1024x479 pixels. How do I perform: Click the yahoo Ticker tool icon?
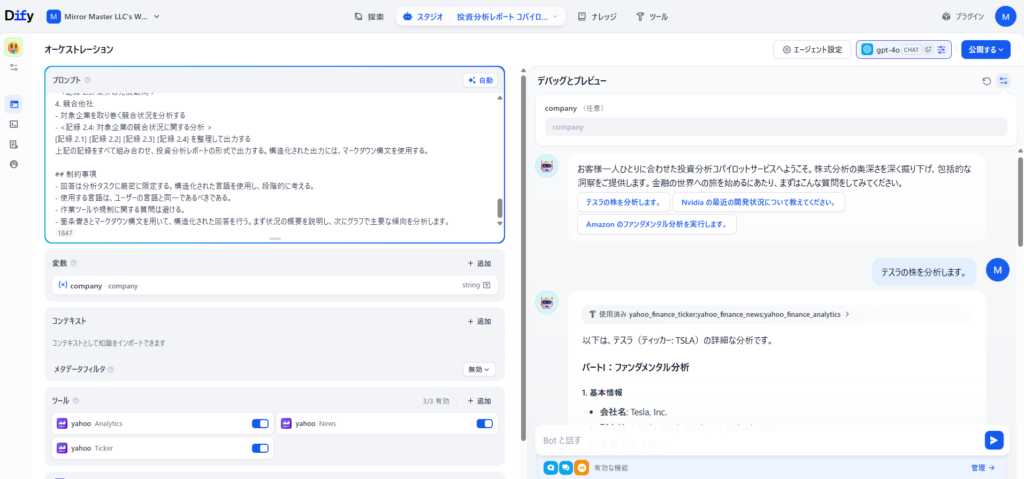pyautogui.click(x=63, y=448)
